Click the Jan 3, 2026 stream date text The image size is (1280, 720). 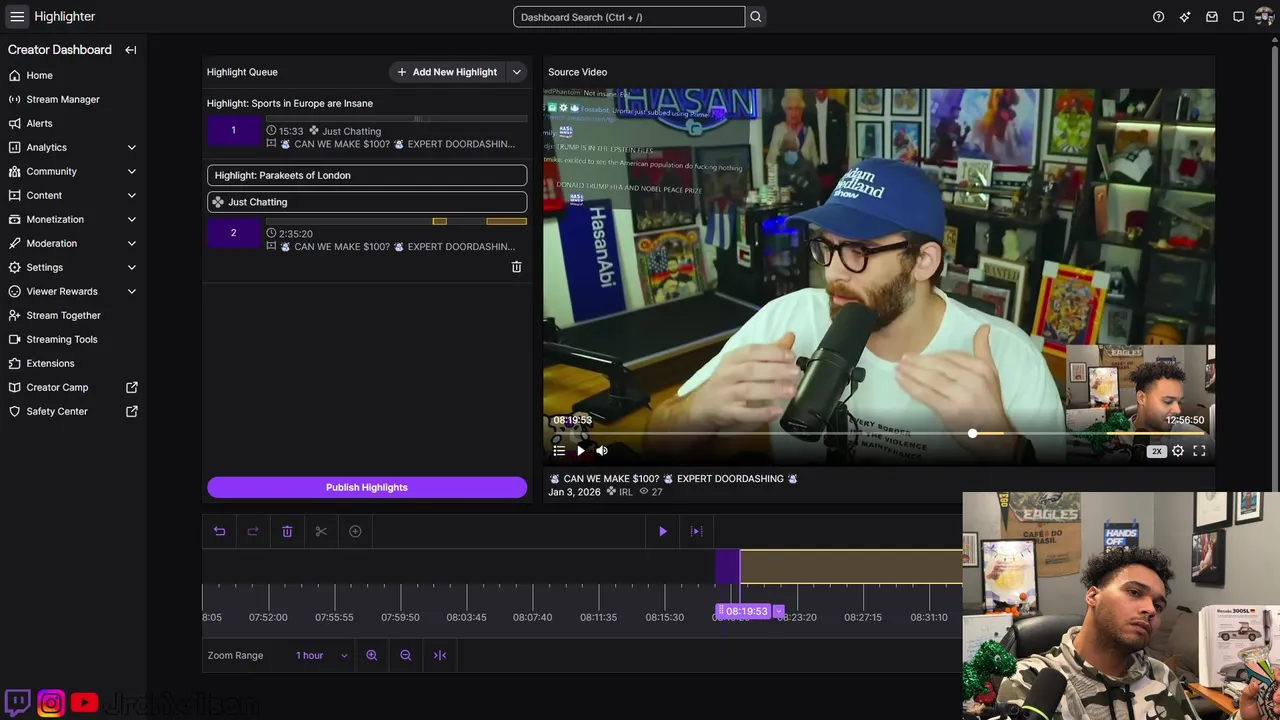575,492
